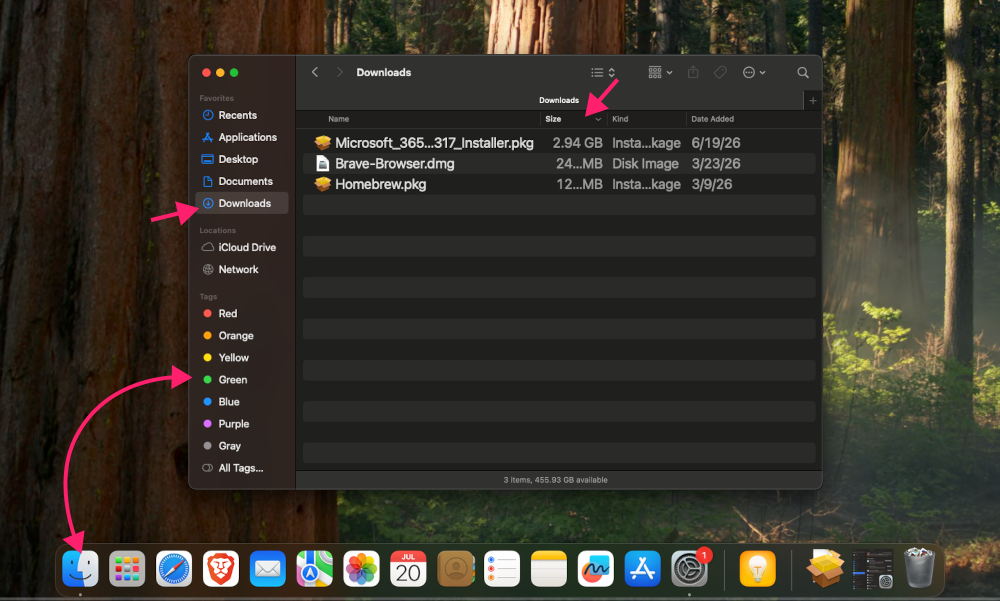Sort by the Size column header

click(553, 119)
